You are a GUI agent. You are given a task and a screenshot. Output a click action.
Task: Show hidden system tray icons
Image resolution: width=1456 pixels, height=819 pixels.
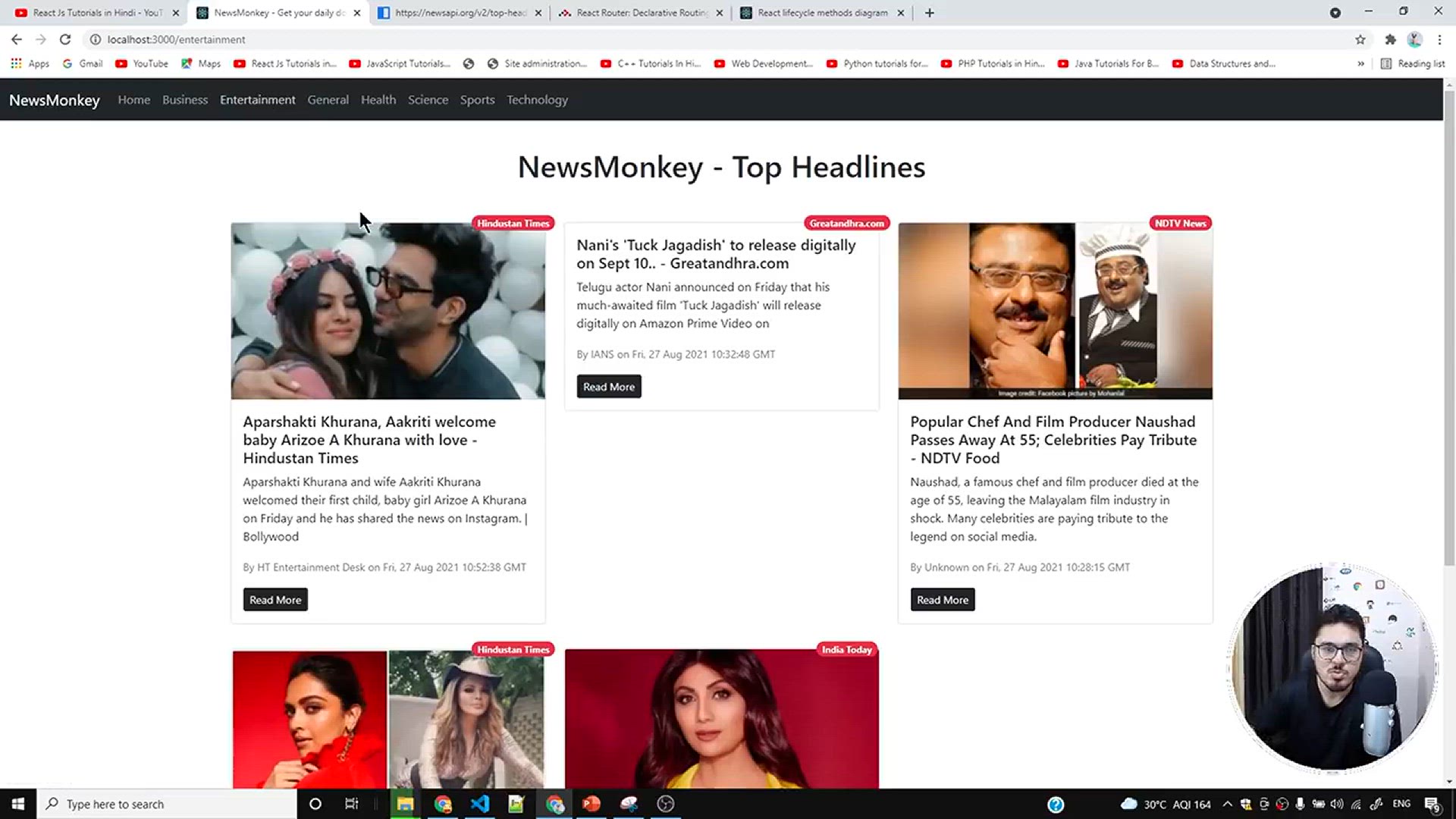tap(1227, 804)
